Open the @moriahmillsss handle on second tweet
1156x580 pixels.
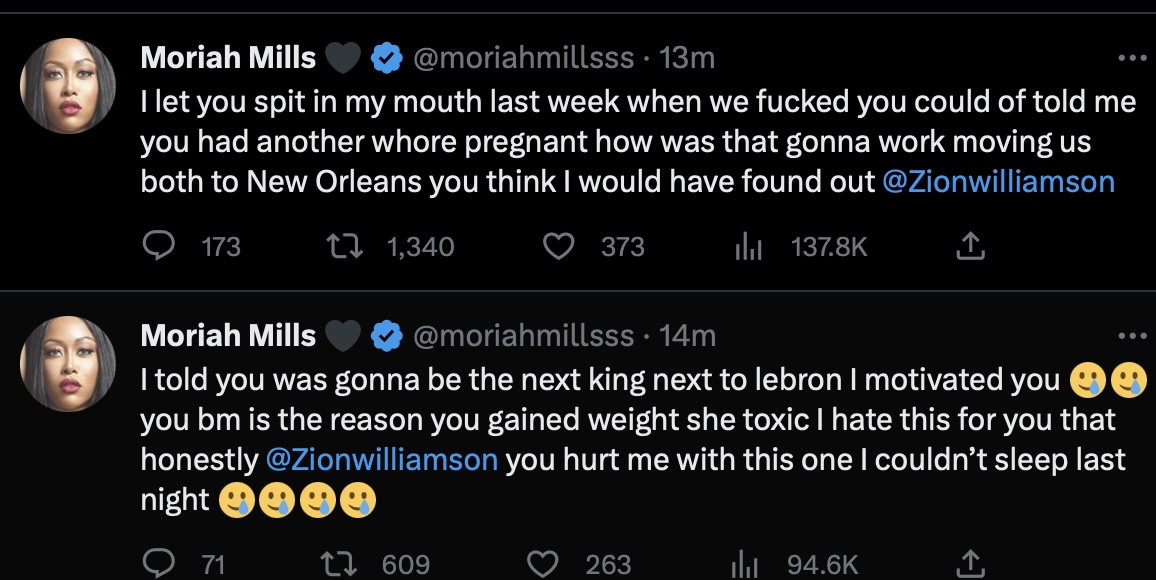[x=523, y=336]
